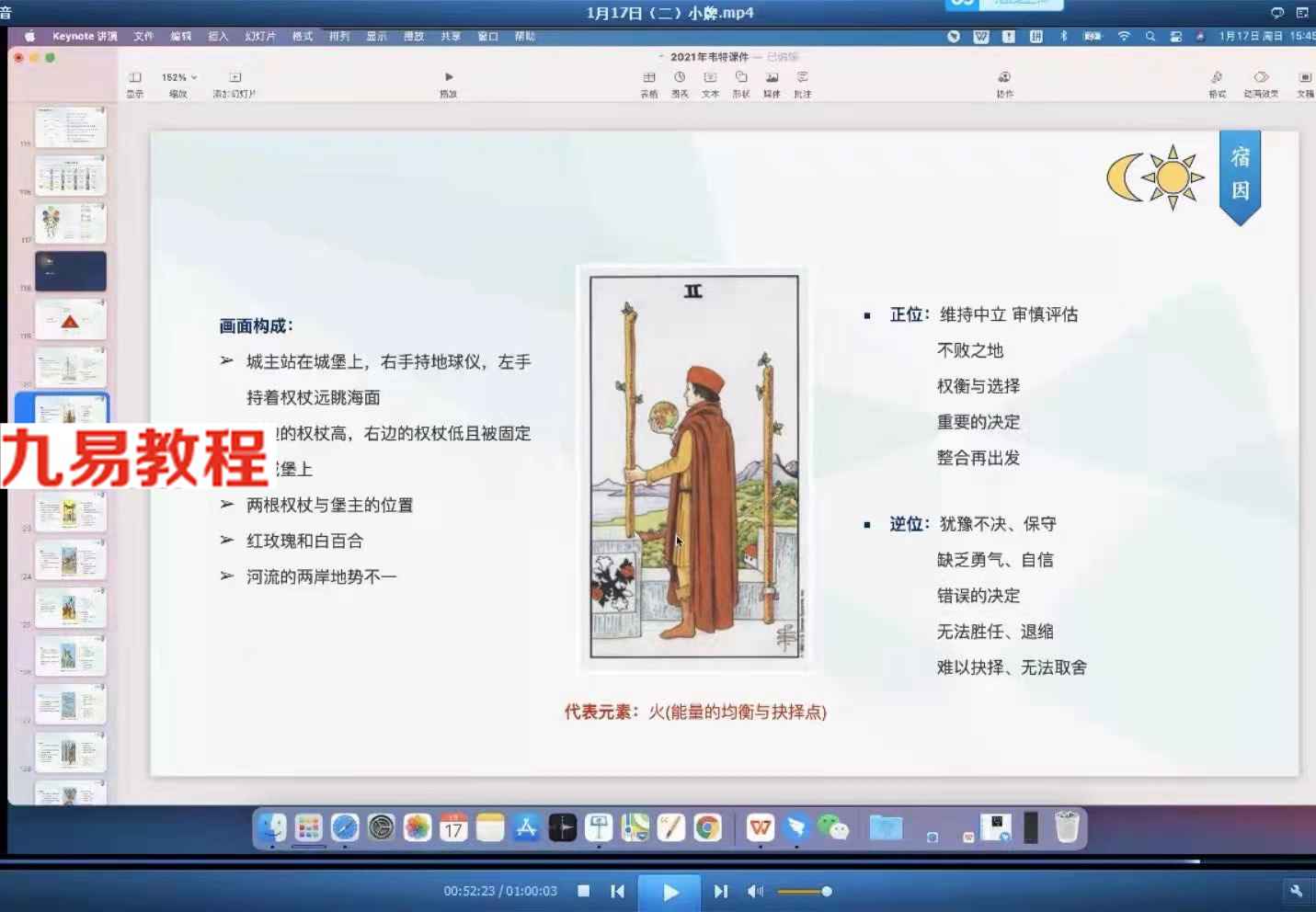The image size is (1316, 912).
Task: Open the 插入 menu
Action: 218,37
